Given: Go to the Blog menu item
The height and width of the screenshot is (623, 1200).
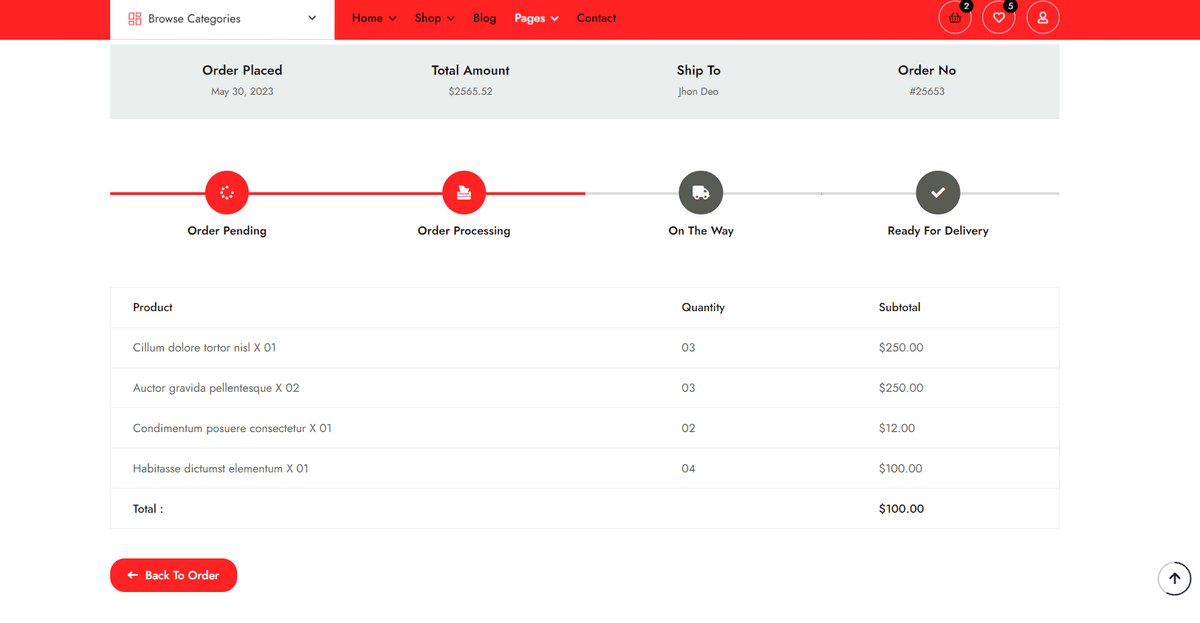Looking at the screenshot, I should point(484,18).
